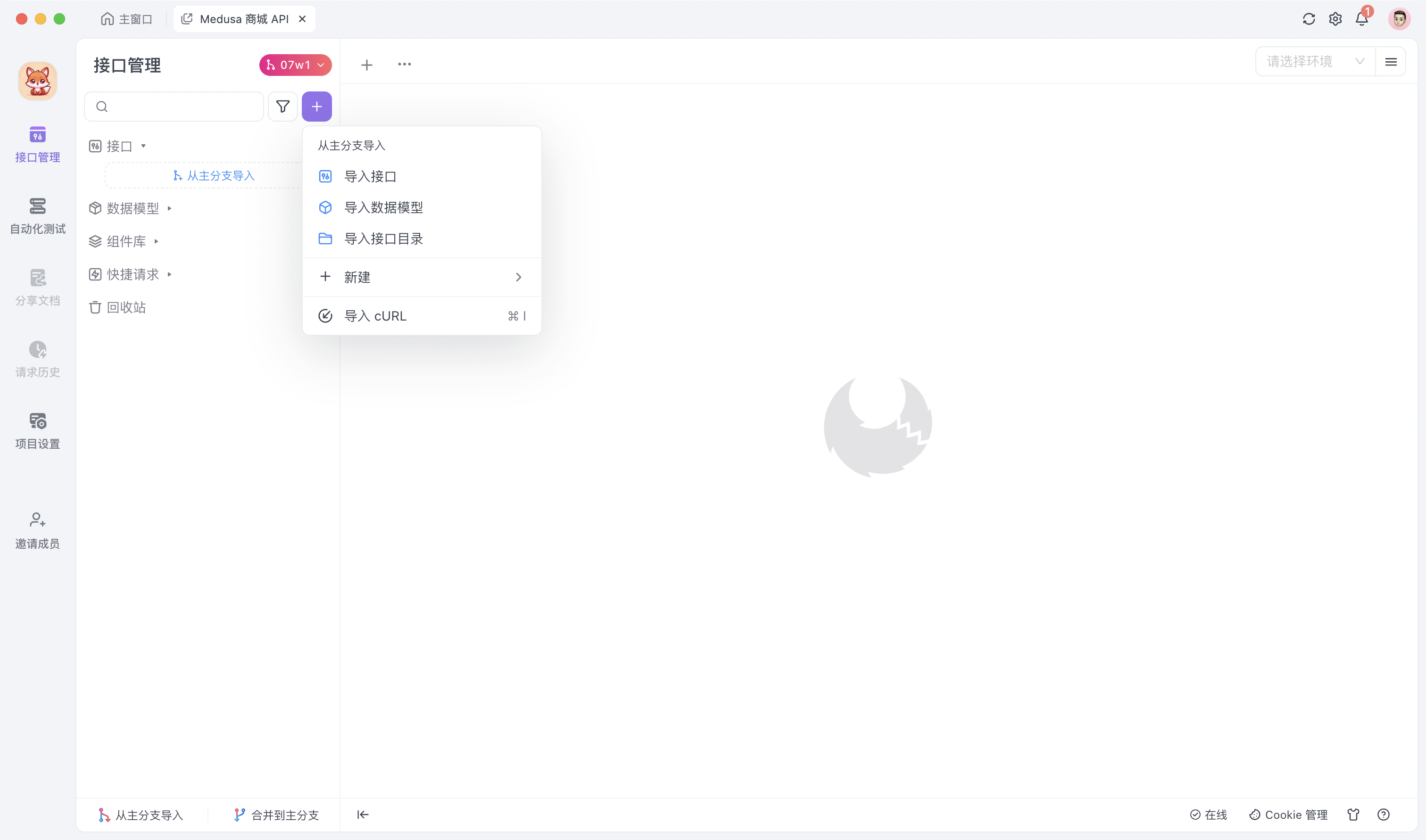The image size is (1426, 840).
Task: Click the sync/refresh icon in top bar
Action: [1308, 19]
